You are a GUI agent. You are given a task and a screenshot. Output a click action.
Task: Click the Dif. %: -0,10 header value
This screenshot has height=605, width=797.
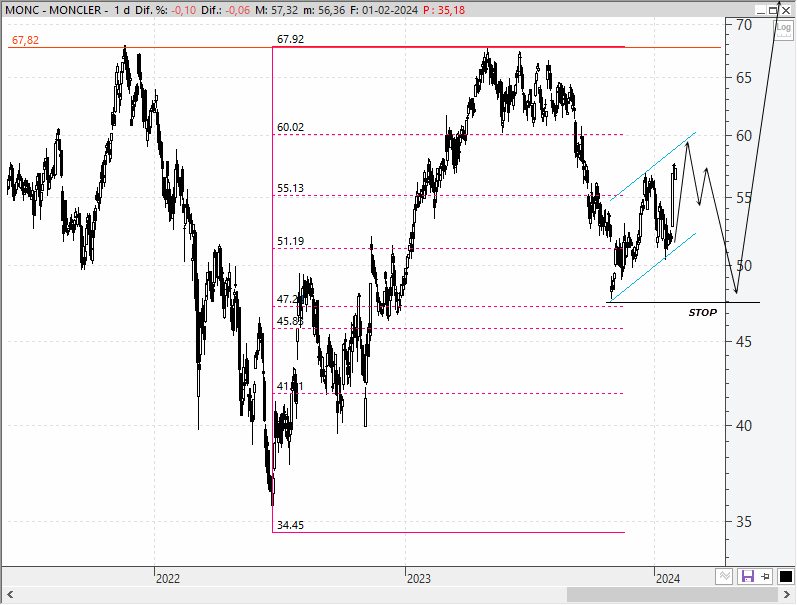(166, 10)
